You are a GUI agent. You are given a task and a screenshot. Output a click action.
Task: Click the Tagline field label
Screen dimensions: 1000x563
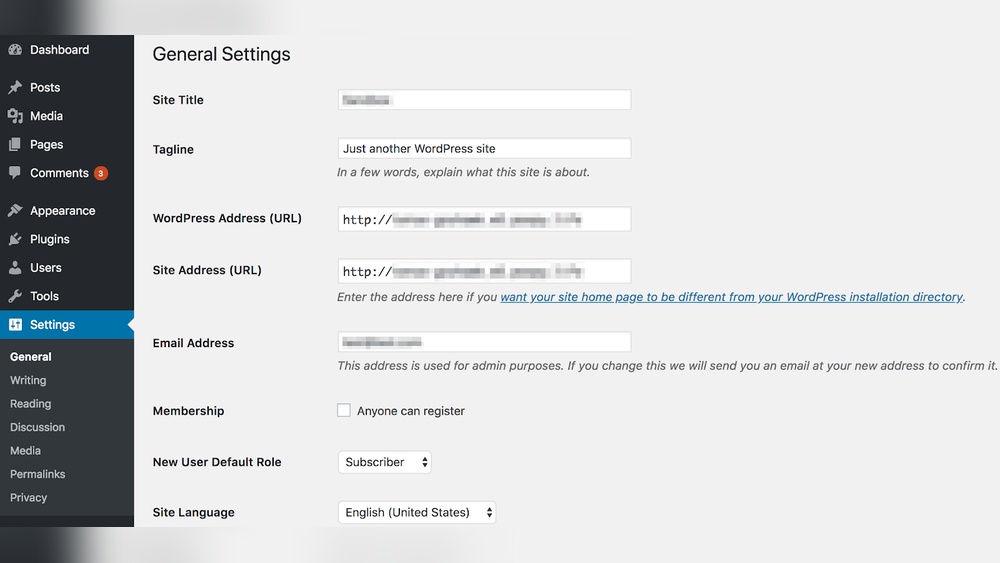coord(173,149)
